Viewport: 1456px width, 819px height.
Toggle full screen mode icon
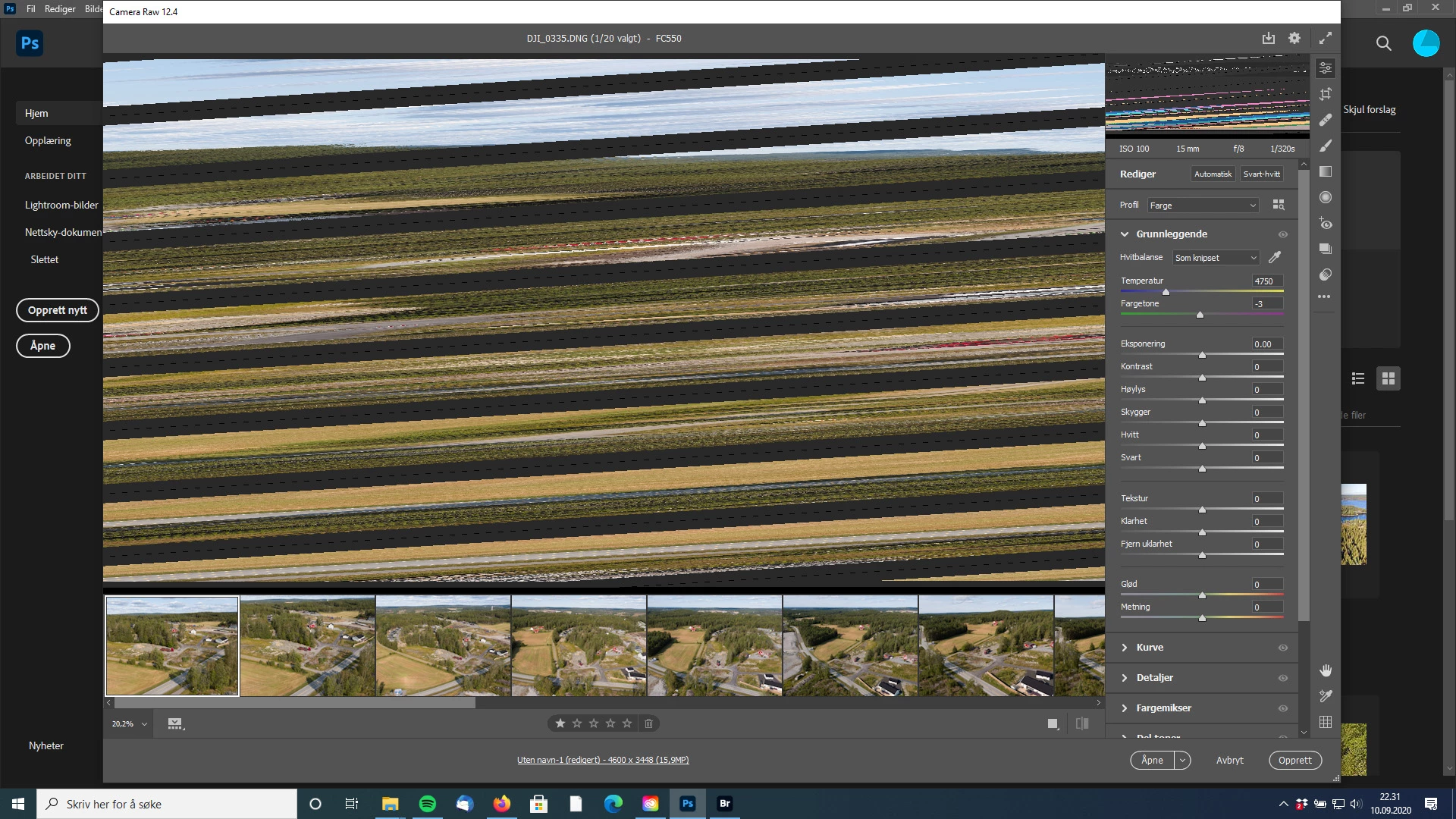tap(1326, 38)
